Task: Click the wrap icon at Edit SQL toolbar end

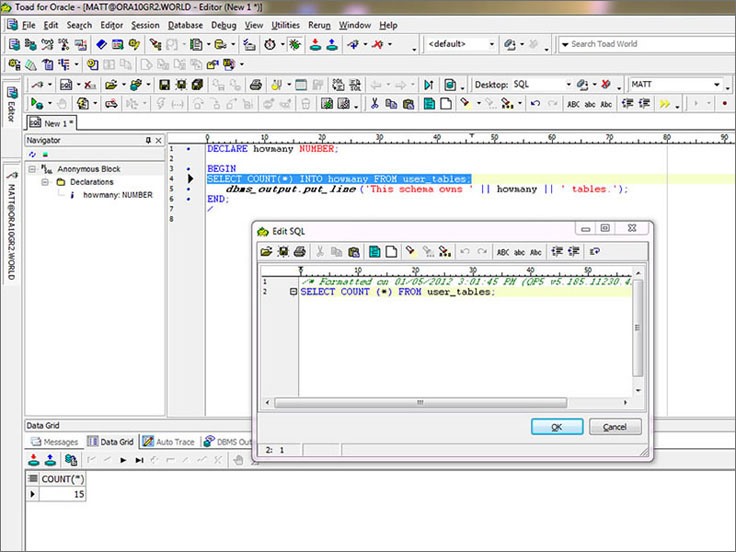Action: coord(594,252)
